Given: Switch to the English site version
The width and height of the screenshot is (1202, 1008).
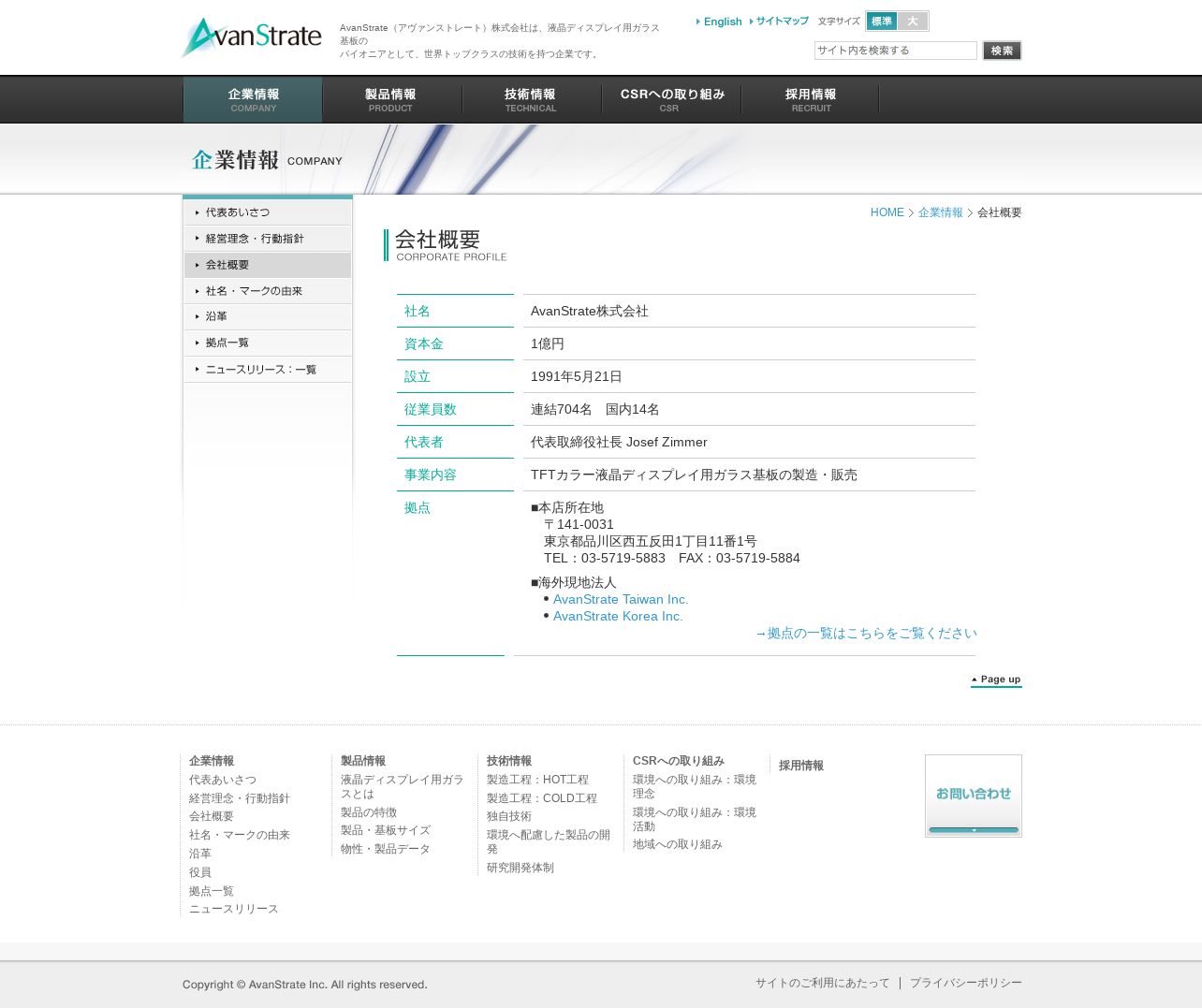Looking at the screenshot, I should pyautogui.click(x=719, y=22).
